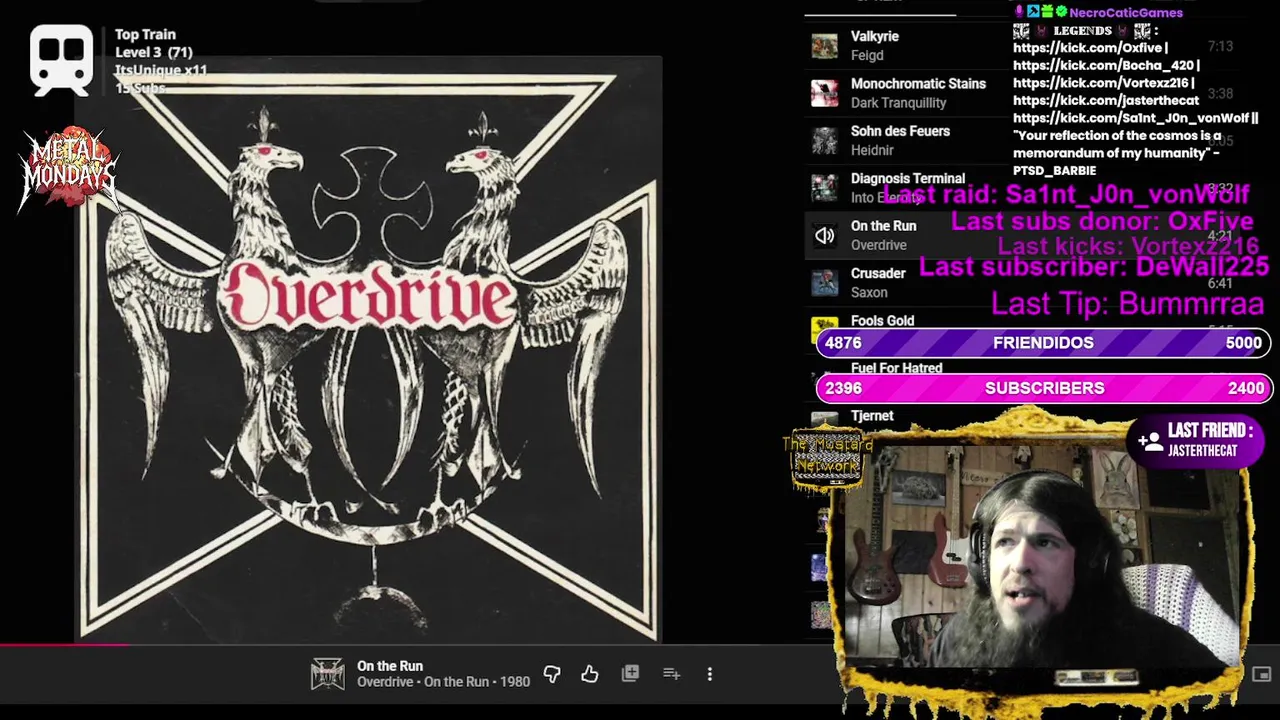Click the save to library icon
Viewport: 1280px width, 720px height.
point(630,674)
